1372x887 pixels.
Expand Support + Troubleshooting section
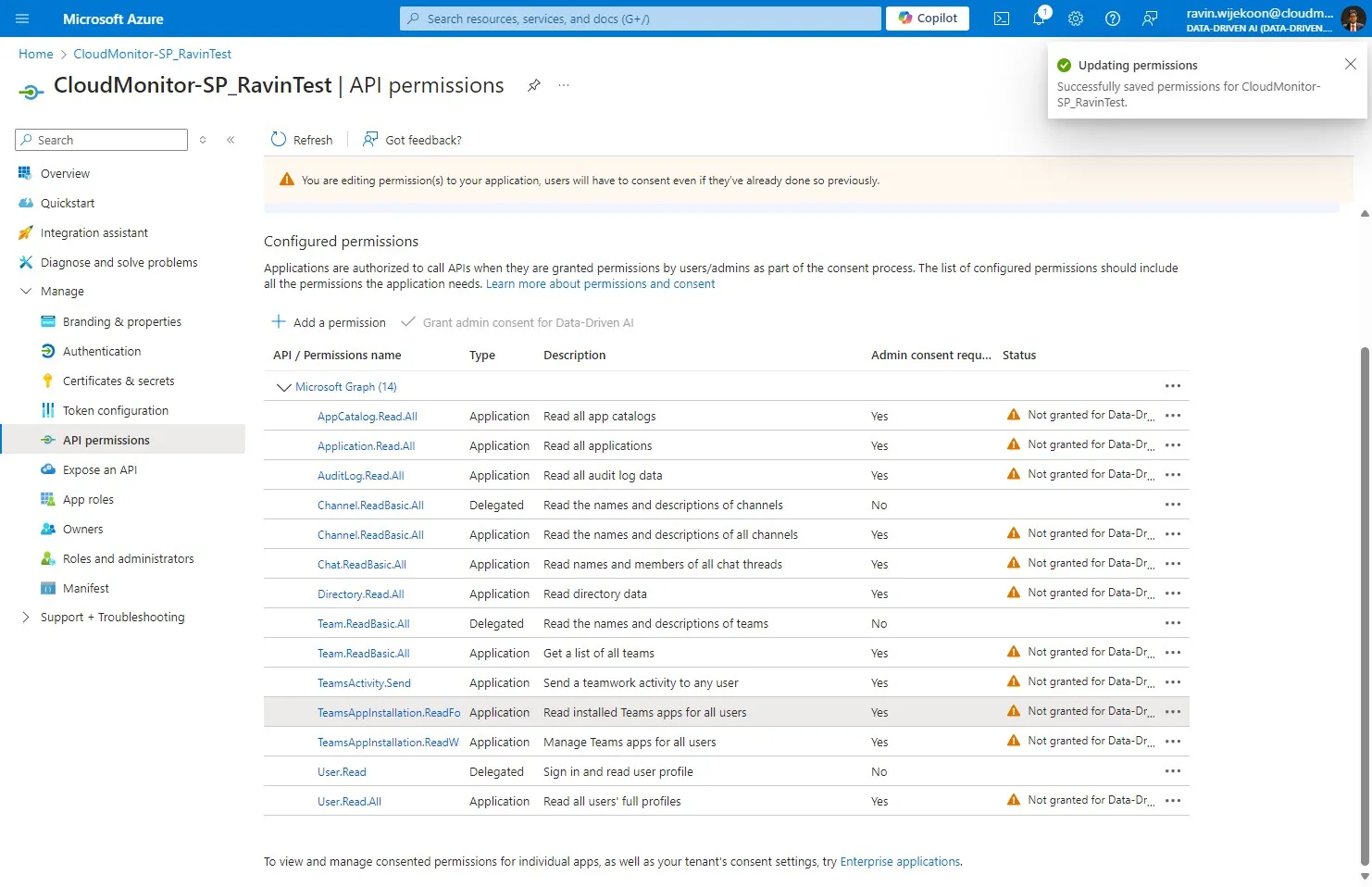(x=26, y=617)
